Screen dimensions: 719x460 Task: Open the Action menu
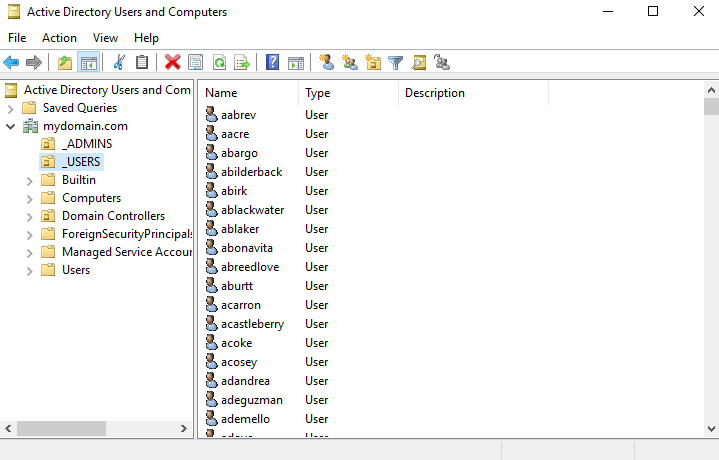click(59, 38)
